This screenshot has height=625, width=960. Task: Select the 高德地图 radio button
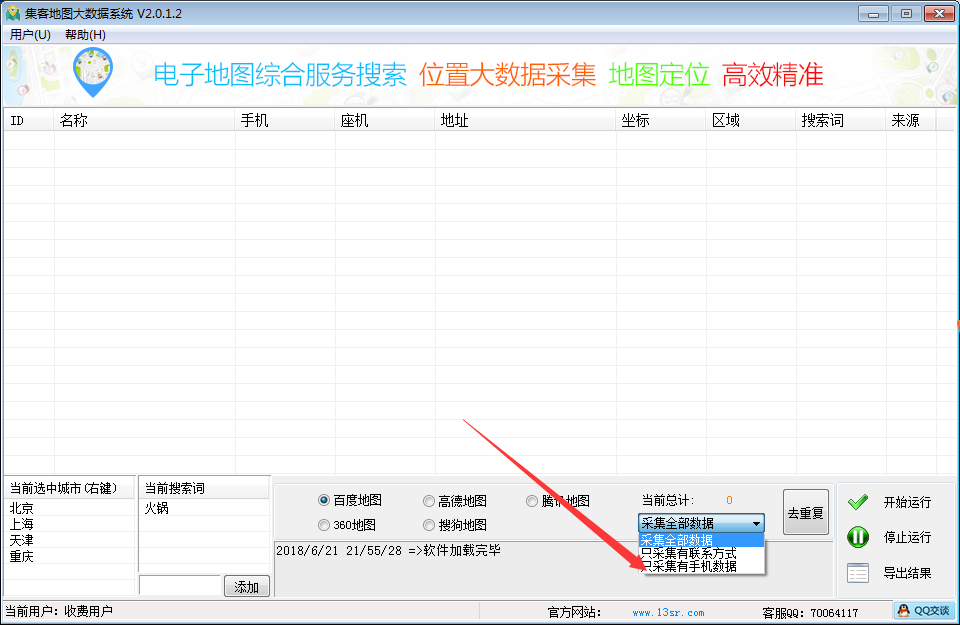(429, 501)
